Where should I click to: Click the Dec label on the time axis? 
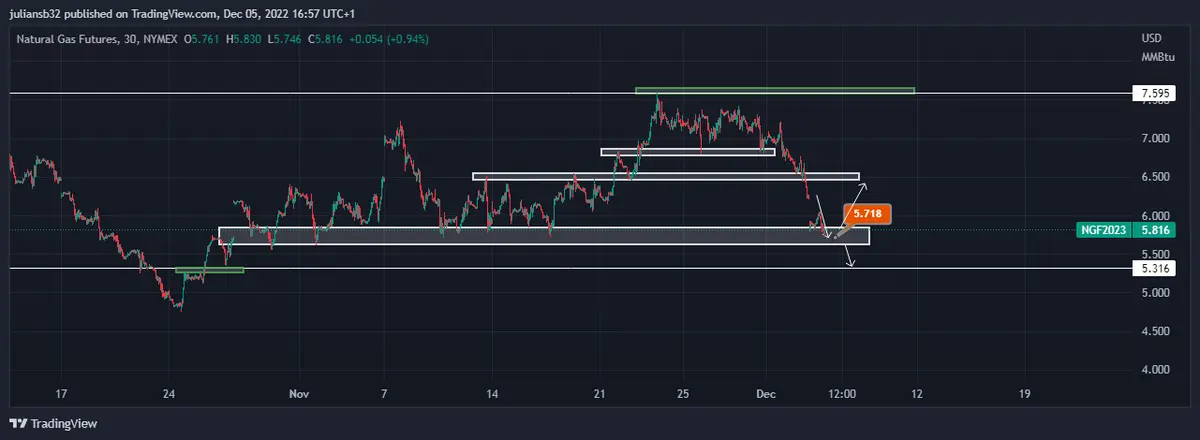point(765,394)
